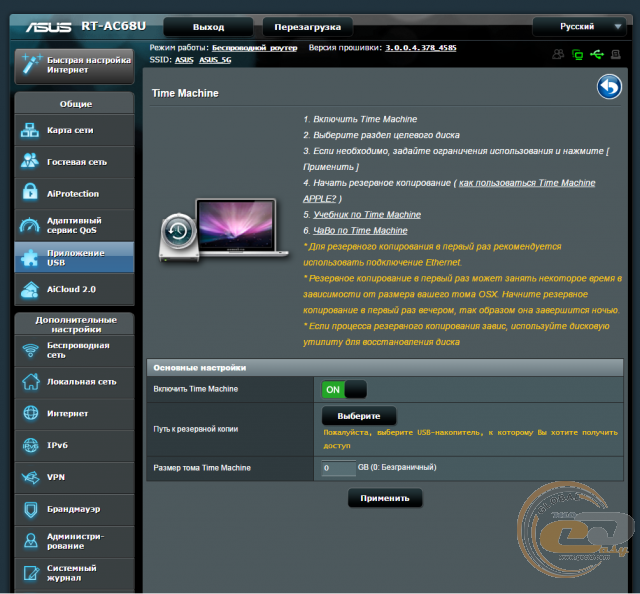Click the blue back arrow icon

point(609,87)
